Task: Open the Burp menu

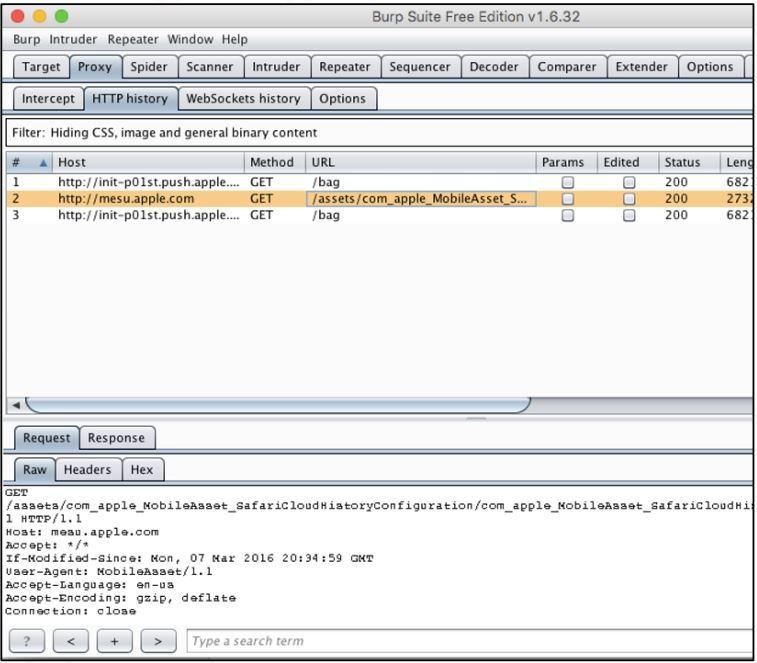Action: 27,40
